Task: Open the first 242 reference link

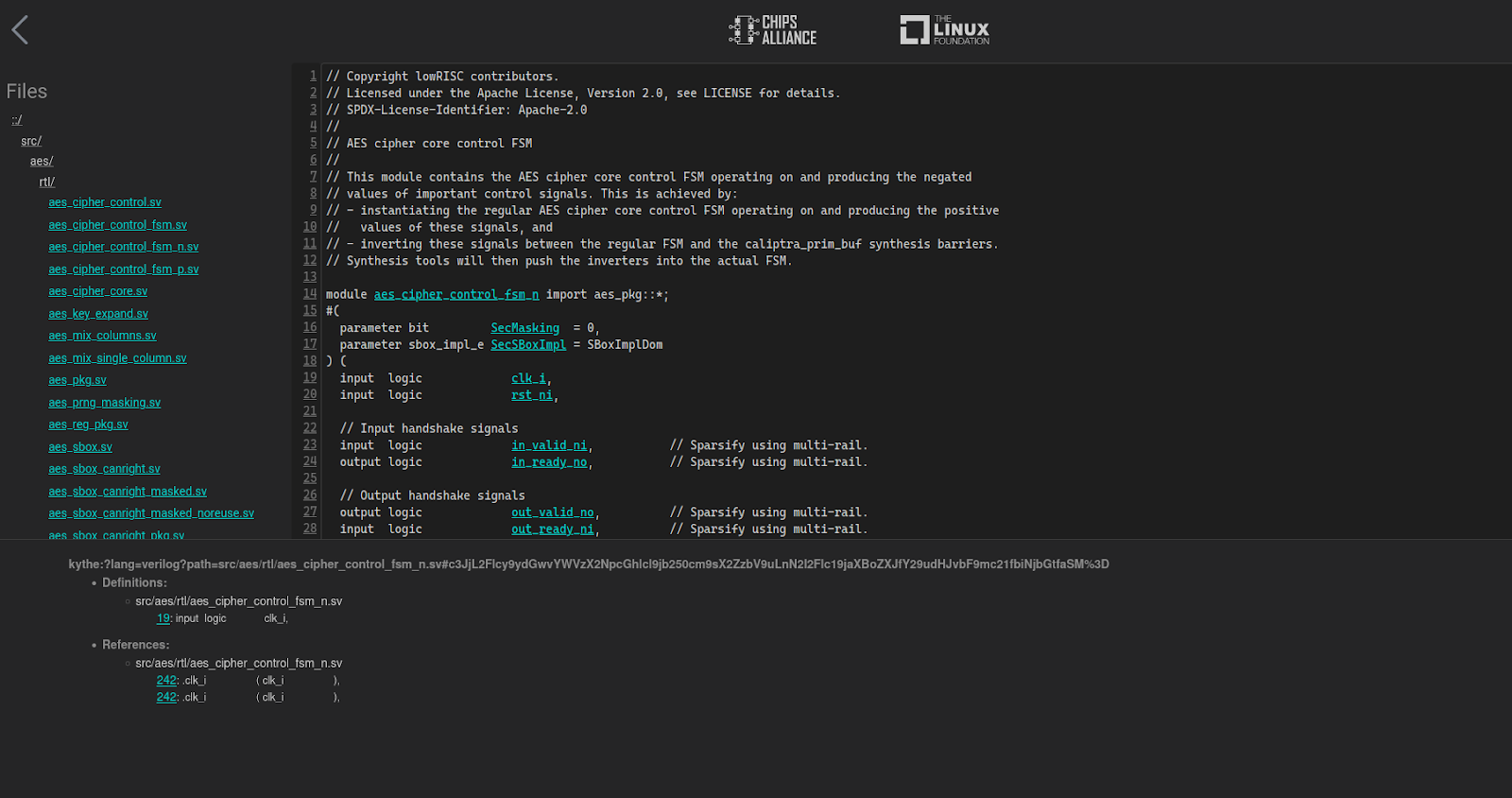Action: point(166,681)
